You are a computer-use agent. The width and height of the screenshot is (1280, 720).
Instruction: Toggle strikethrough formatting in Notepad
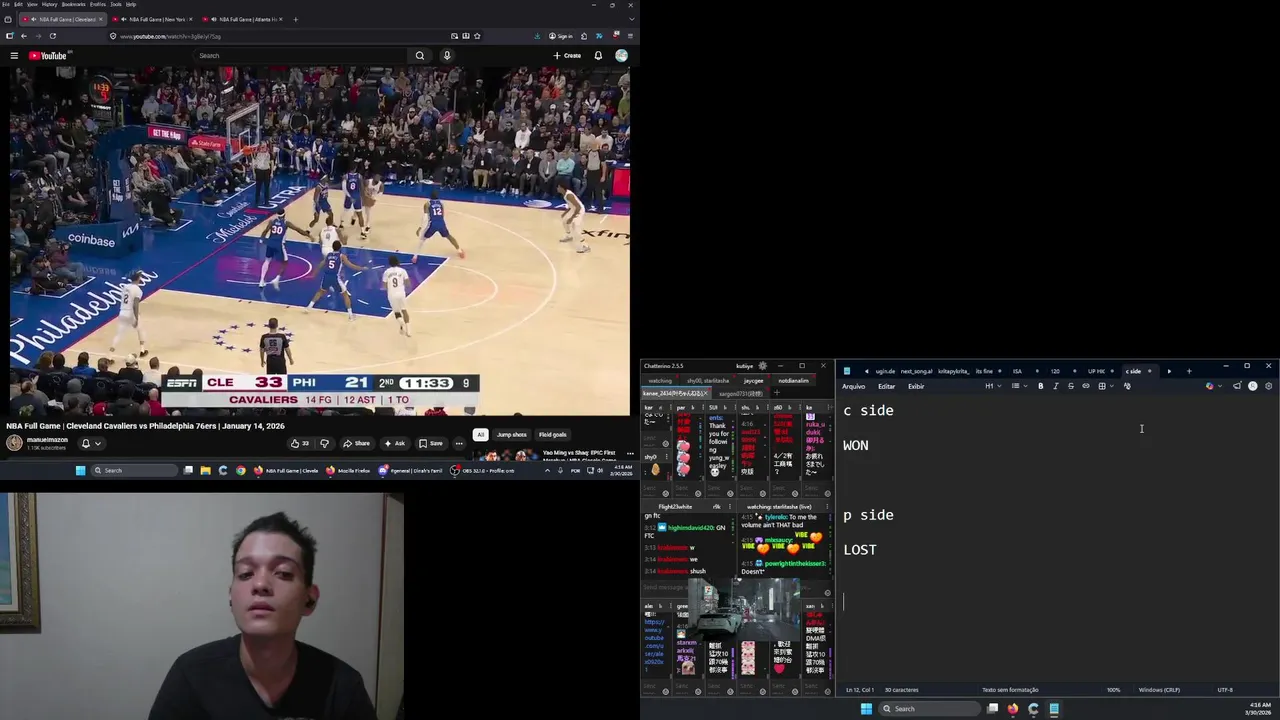[1071, 386]
